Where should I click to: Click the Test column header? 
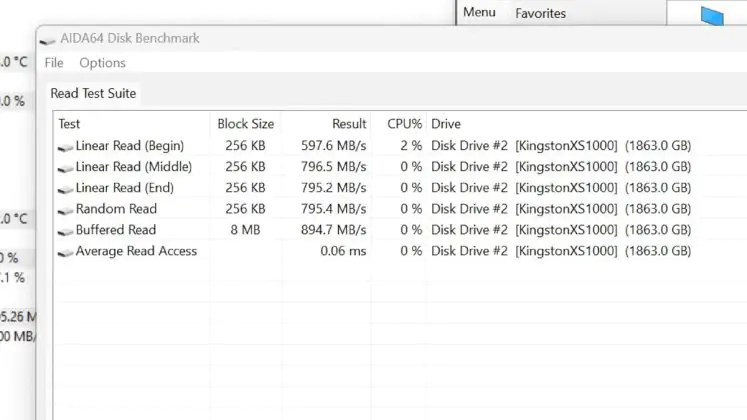[x=69, y=124]
